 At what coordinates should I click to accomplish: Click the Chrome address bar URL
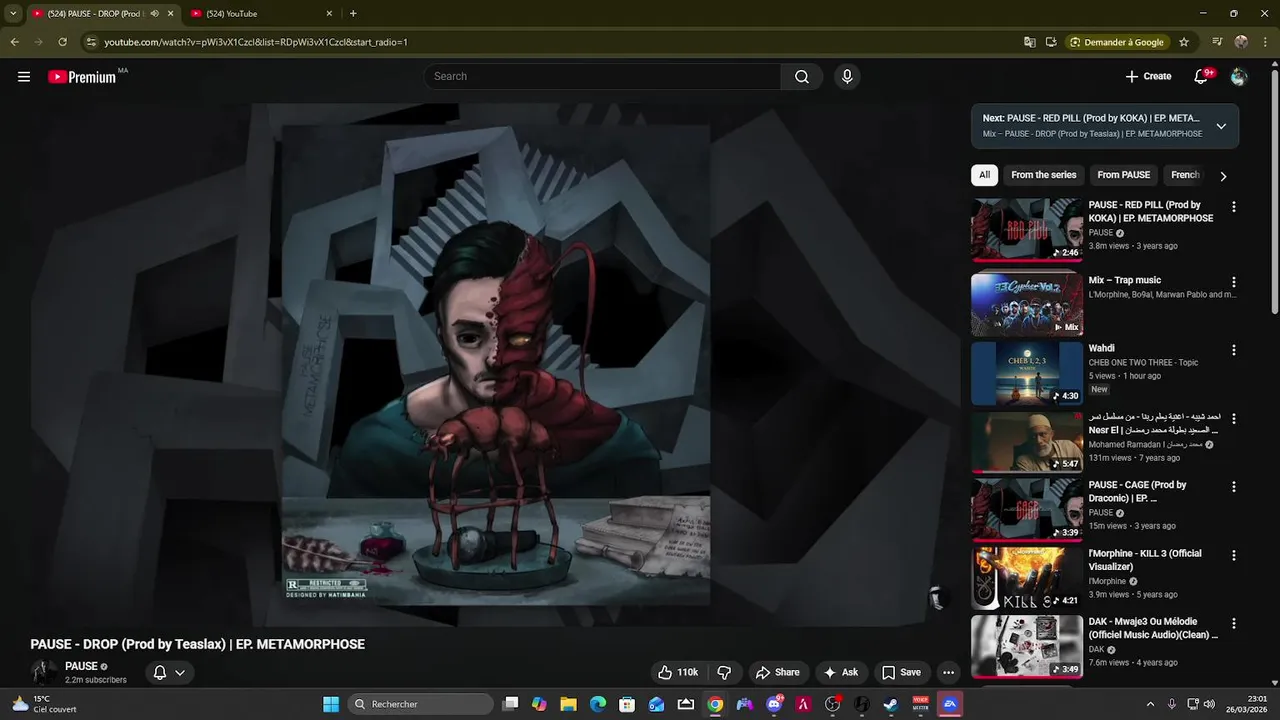click(255, 42)
